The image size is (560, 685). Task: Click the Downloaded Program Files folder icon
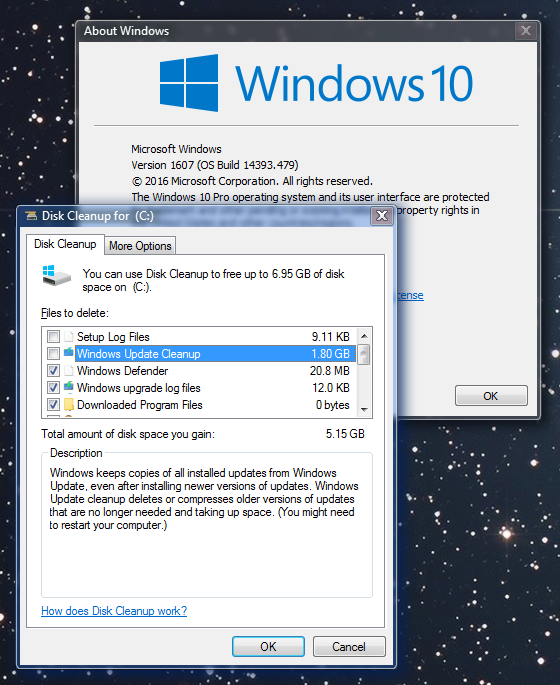69,405
